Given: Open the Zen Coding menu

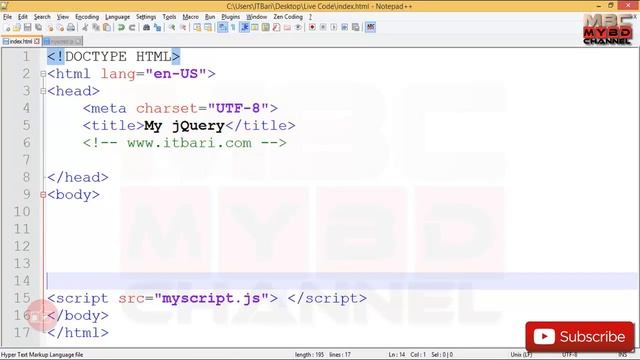Looking at the screenshot, I should click(288, 17).
